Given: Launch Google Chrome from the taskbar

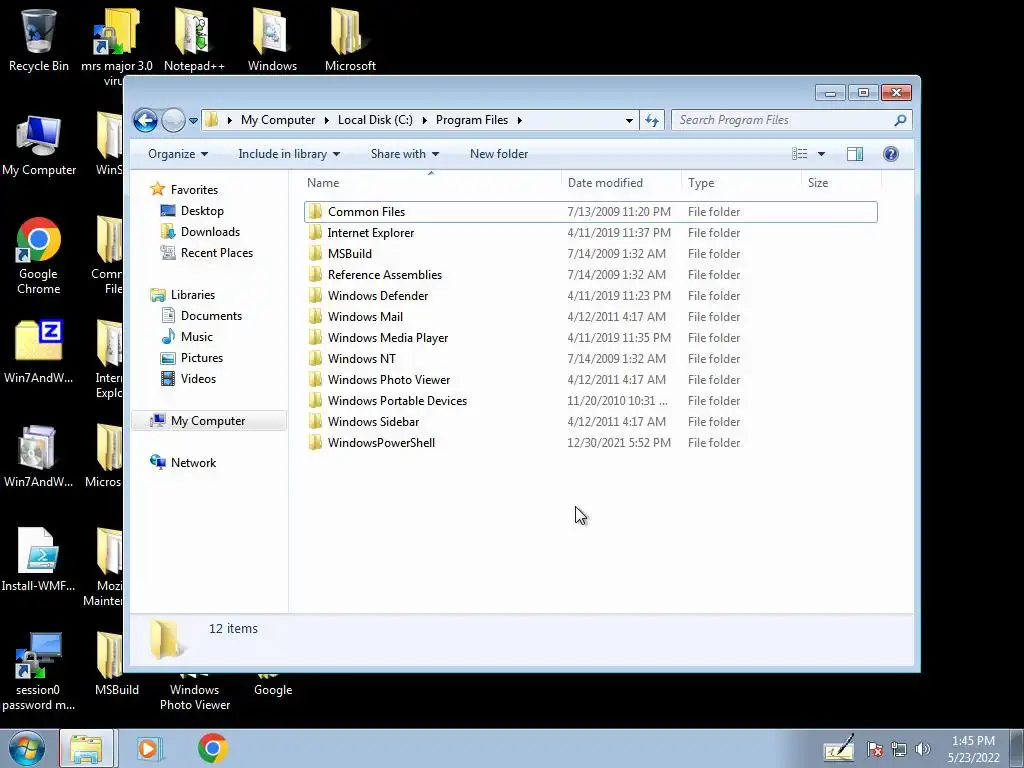Looking at the screenshot, I should click(x=213, y=748).
